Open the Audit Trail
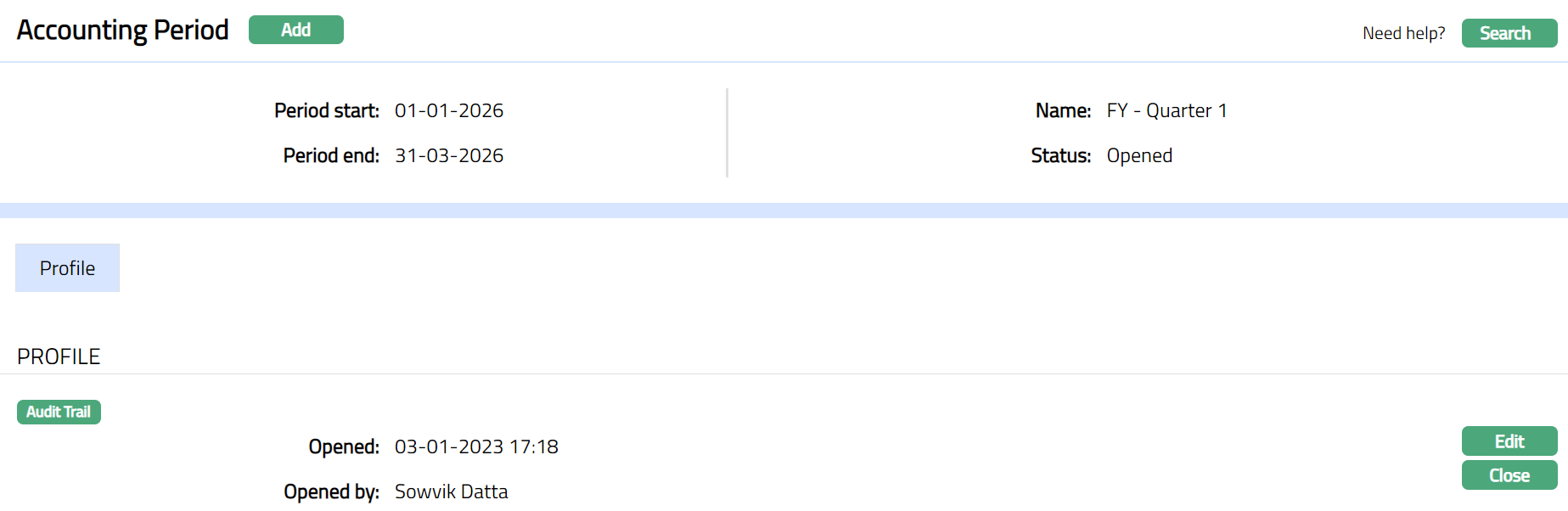 [x=59, y=412]
